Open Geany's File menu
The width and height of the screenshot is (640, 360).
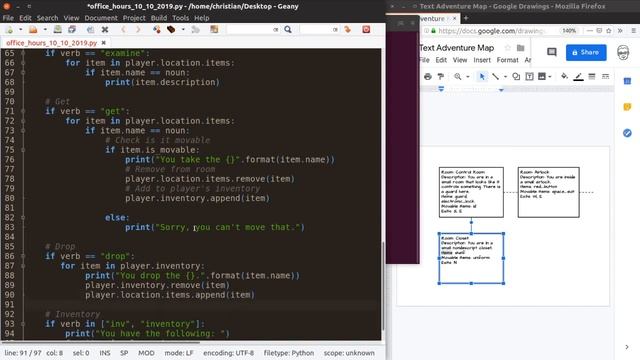pyautogui.click(x=8, y=18)
